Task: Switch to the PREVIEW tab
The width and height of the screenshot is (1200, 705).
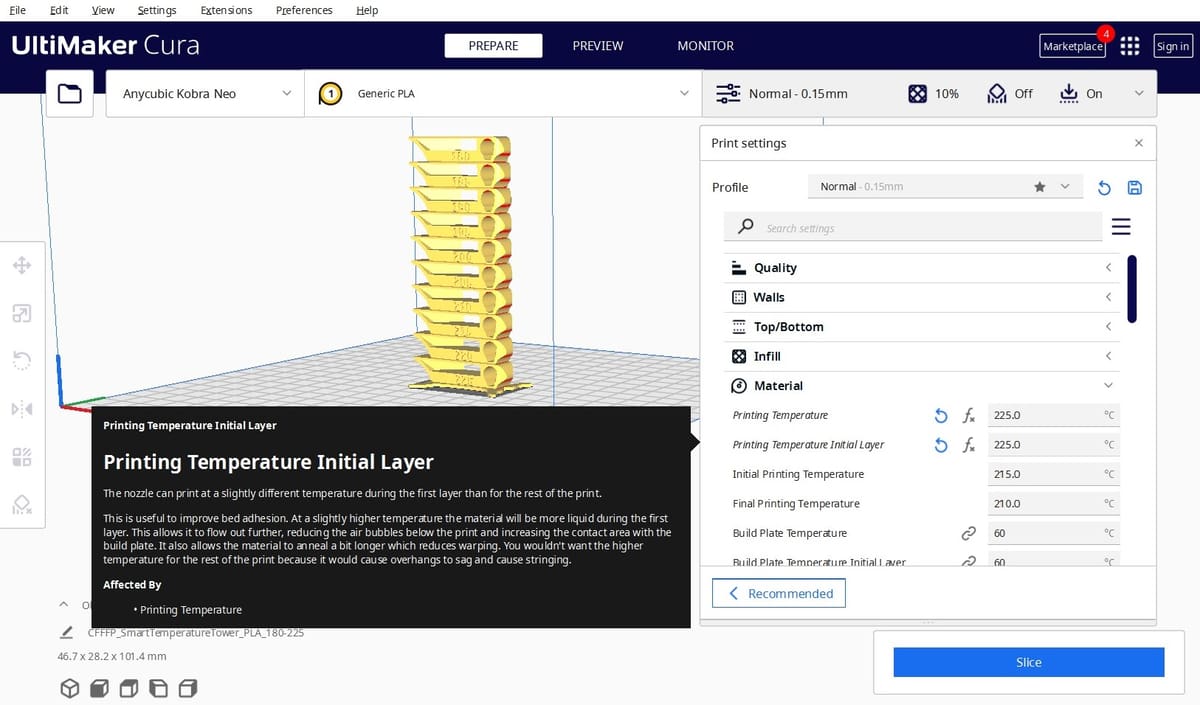Action: [597, 46]
